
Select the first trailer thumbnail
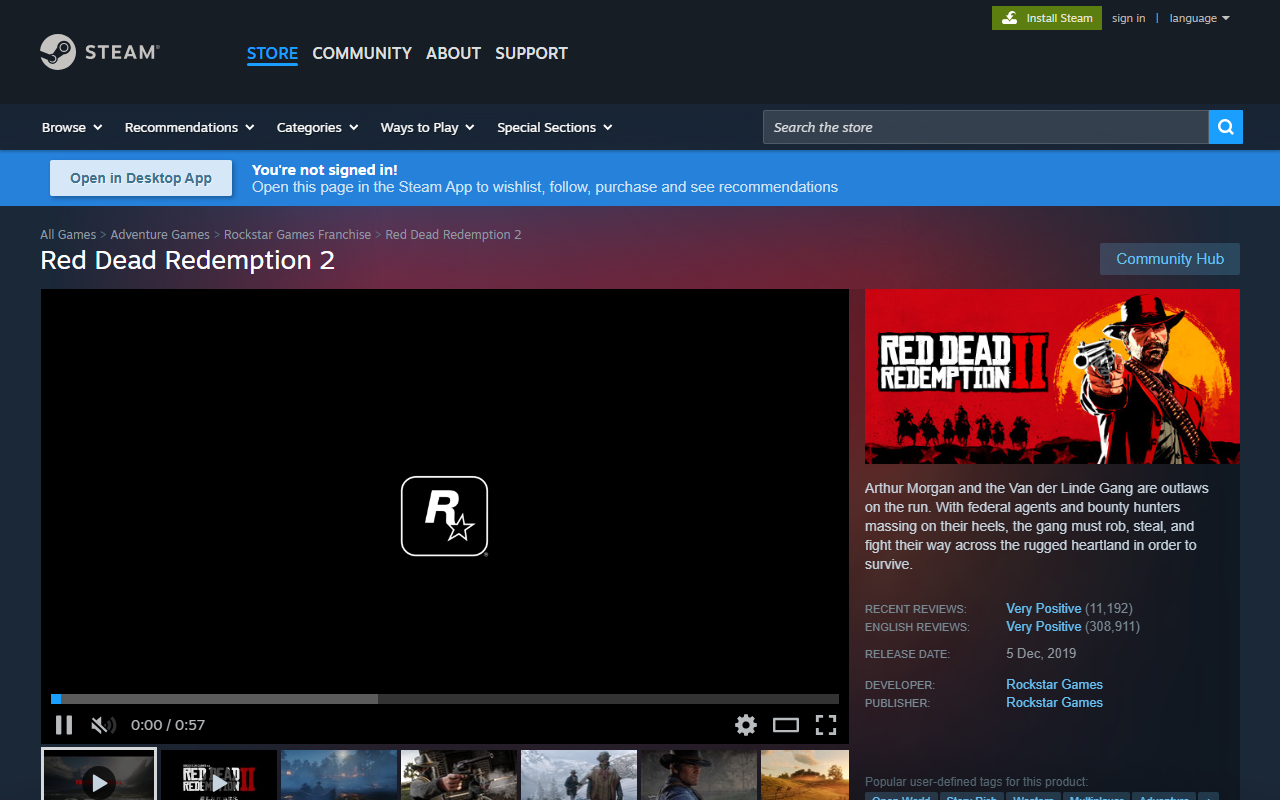click(x=99, y=776)
